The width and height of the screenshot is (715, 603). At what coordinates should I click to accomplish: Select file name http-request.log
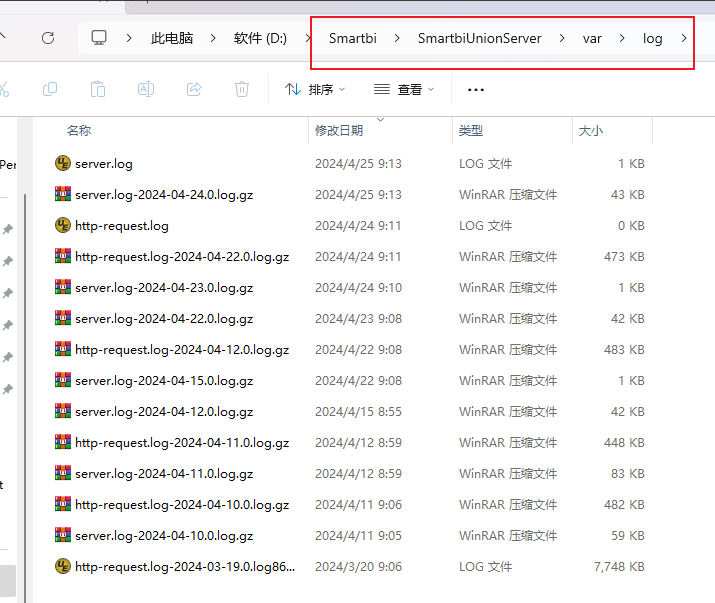click(122, 226)
